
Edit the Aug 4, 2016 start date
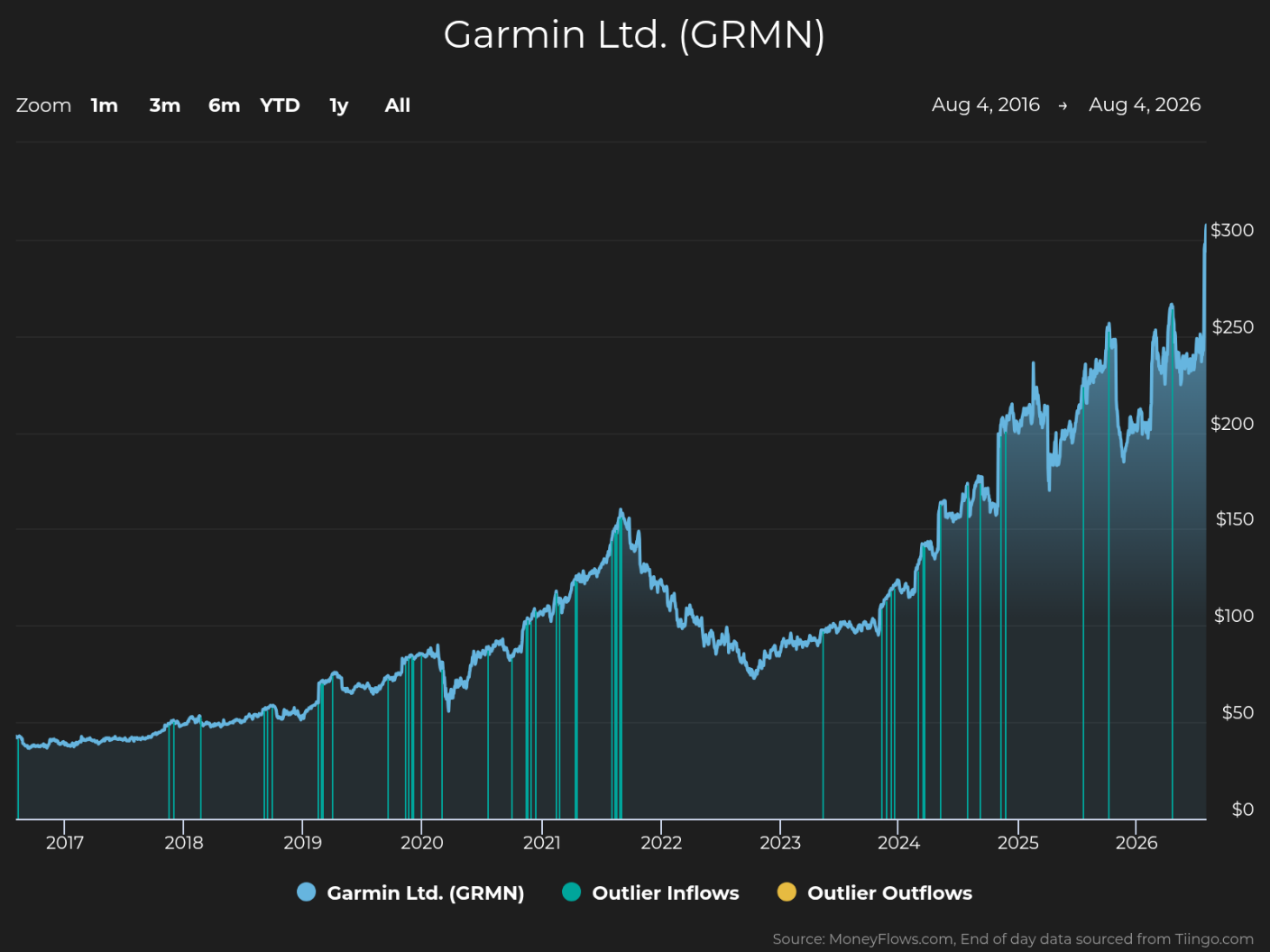pyautogui.click(x=986, y=105)
